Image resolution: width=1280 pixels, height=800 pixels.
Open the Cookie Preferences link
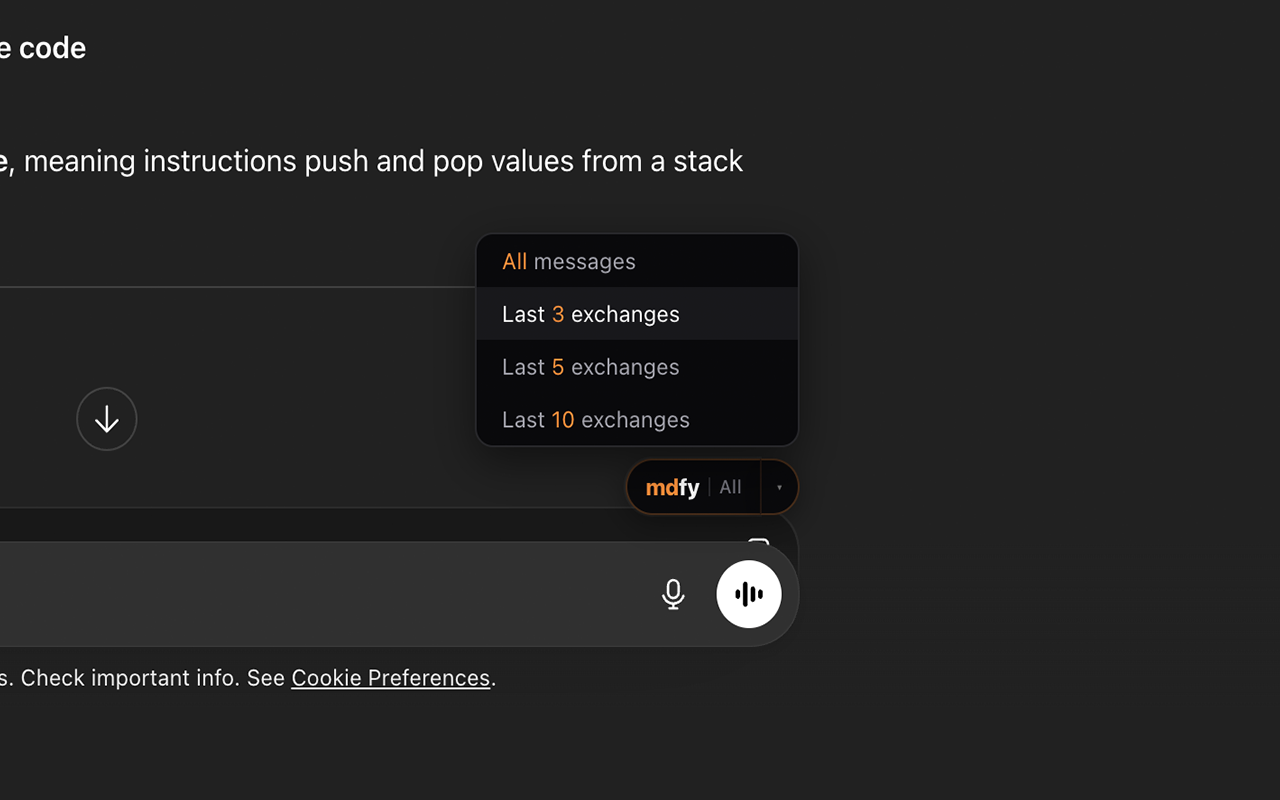[x=390, y=678]
